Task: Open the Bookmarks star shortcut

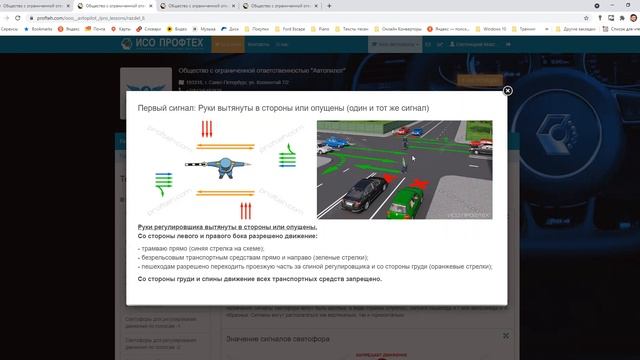Action: 38,29
